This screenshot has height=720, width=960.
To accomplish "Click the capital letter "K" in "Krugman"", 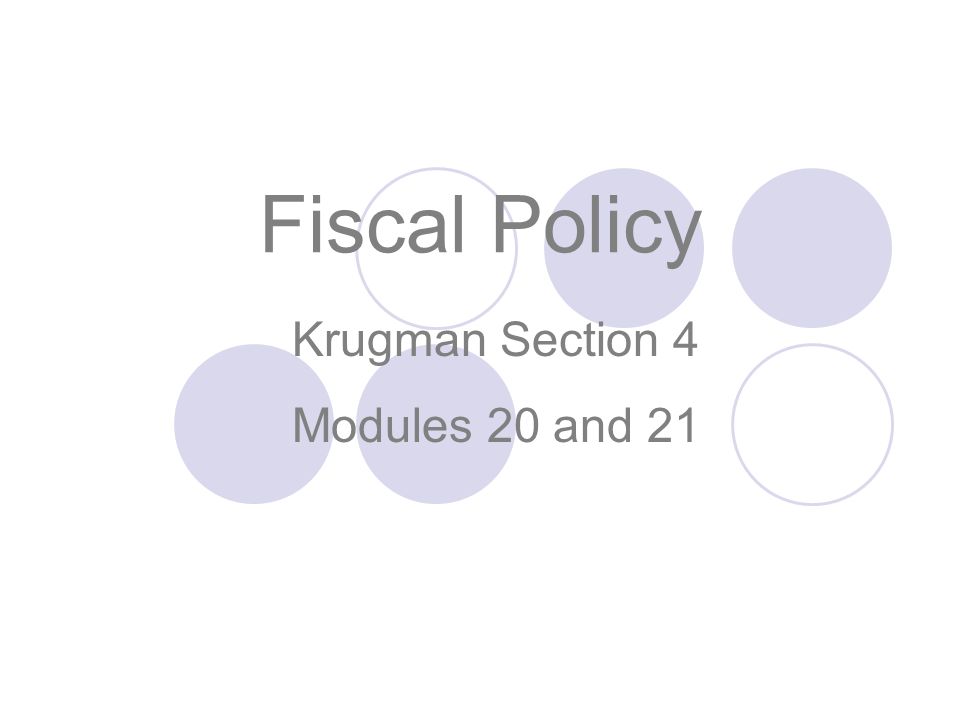I will click(x=307, y=339).
